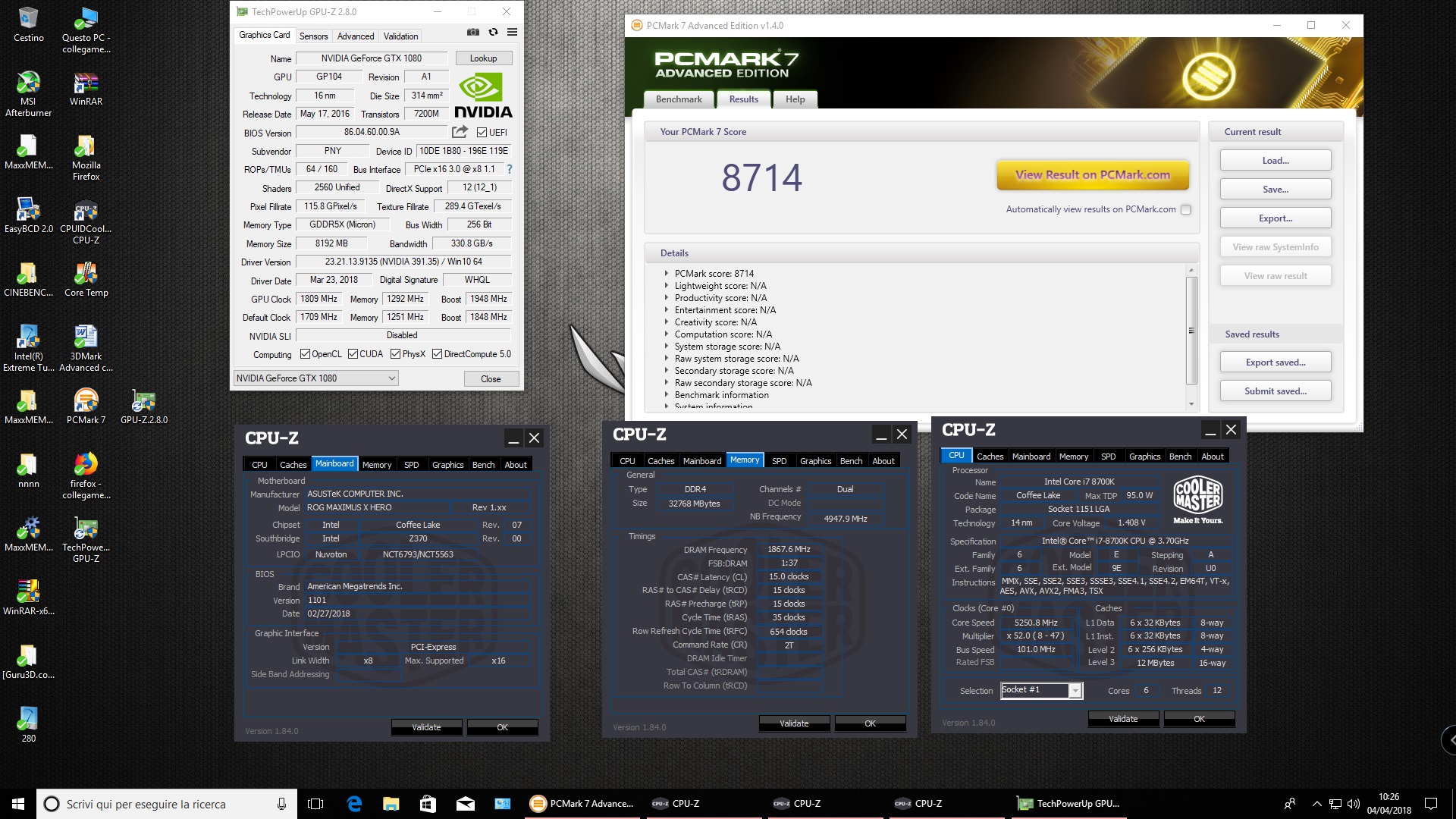Open CPUIDCool CPU-Z desktop icon
The width and height of the screenshot is (1456, 819).
point(86,221)
